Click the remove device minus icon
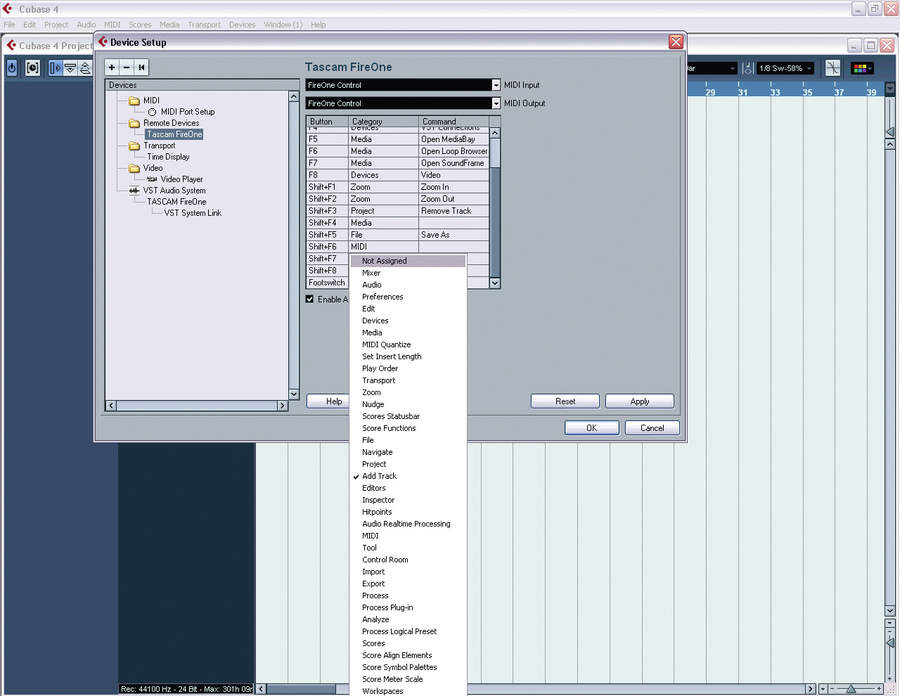Viewport: 900px width, 696px height. (x=127, y=68)
